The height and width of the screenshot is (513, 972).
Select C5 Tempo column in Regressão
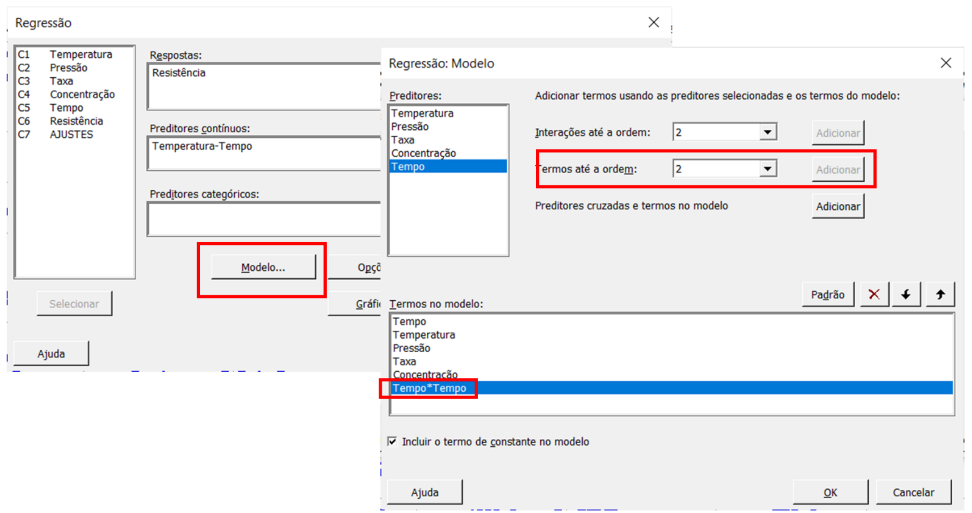point(74,108)
